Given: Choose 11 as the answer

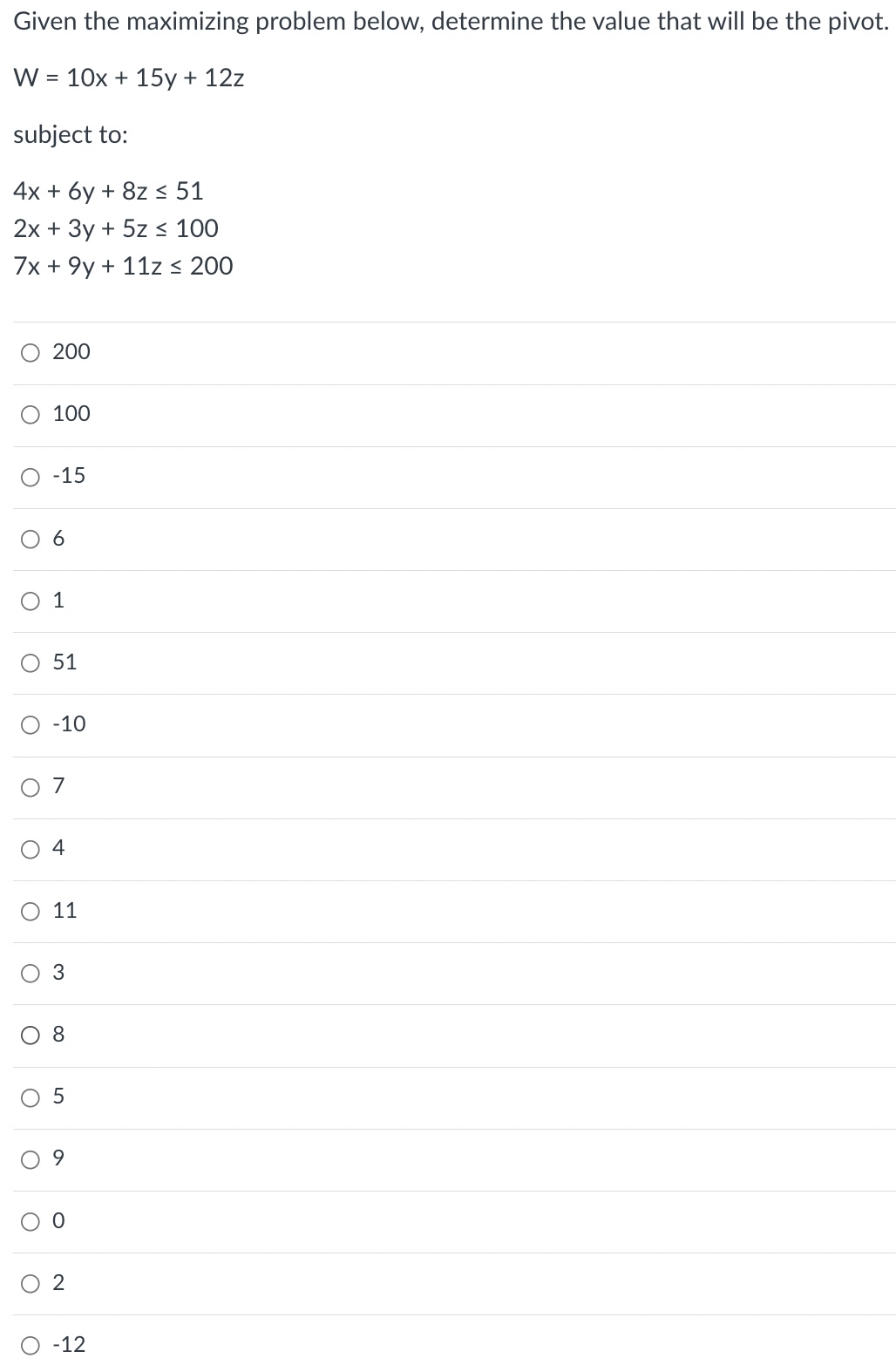Looking at the screenshot, I should (x=31, y=910).
